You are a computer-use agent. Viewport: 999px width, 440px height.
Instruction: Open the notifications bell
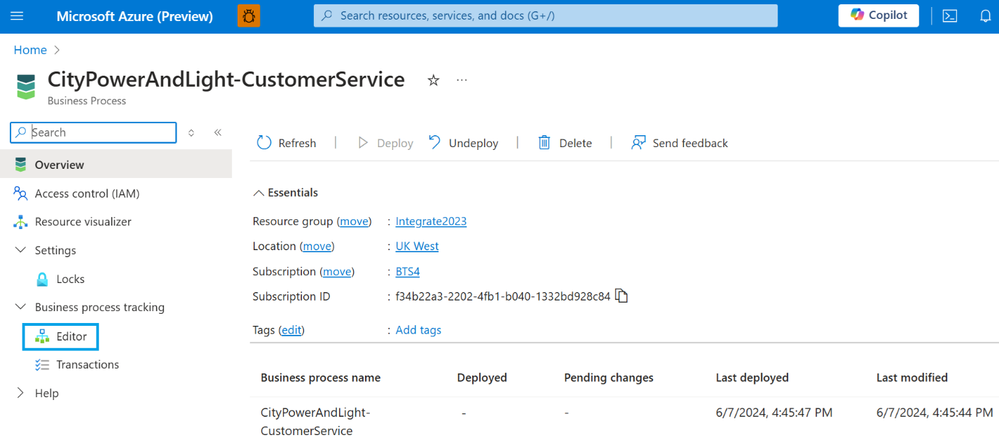pyautogui.click(x=985, y=17)
